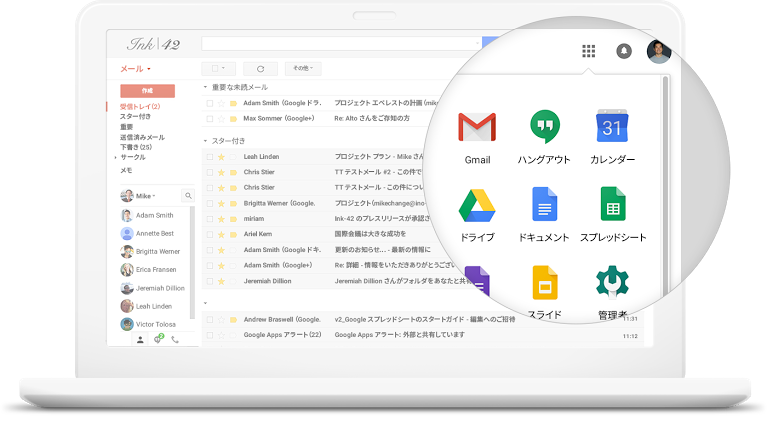Click the chat search magnifier icon

(x=188, y=196)
